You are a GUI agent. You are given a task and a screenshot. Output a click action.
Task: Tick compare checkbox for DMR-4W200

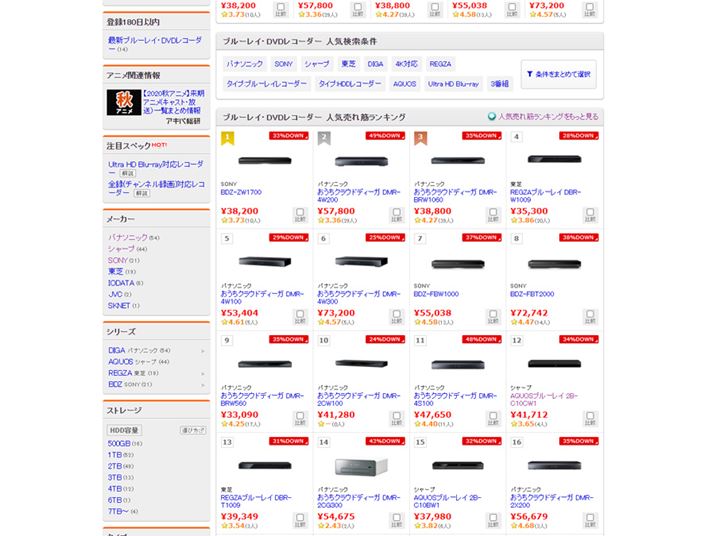tap(397, 214)
